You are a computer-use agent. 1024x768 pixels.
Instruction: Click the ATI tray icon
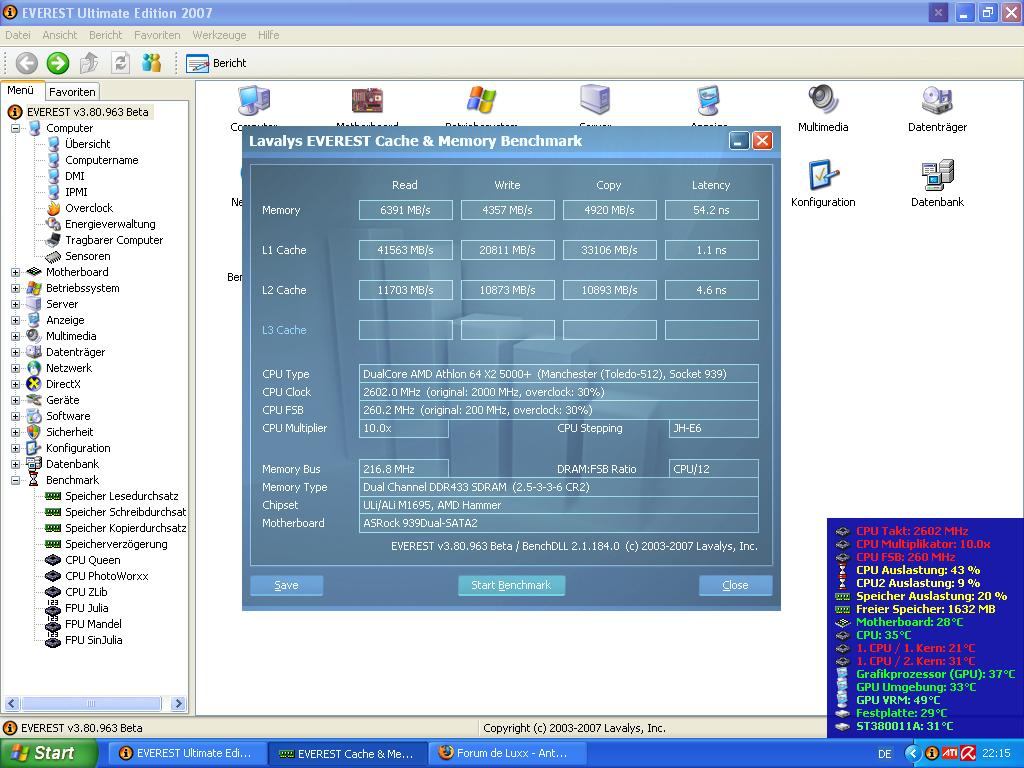pos(950,754)
